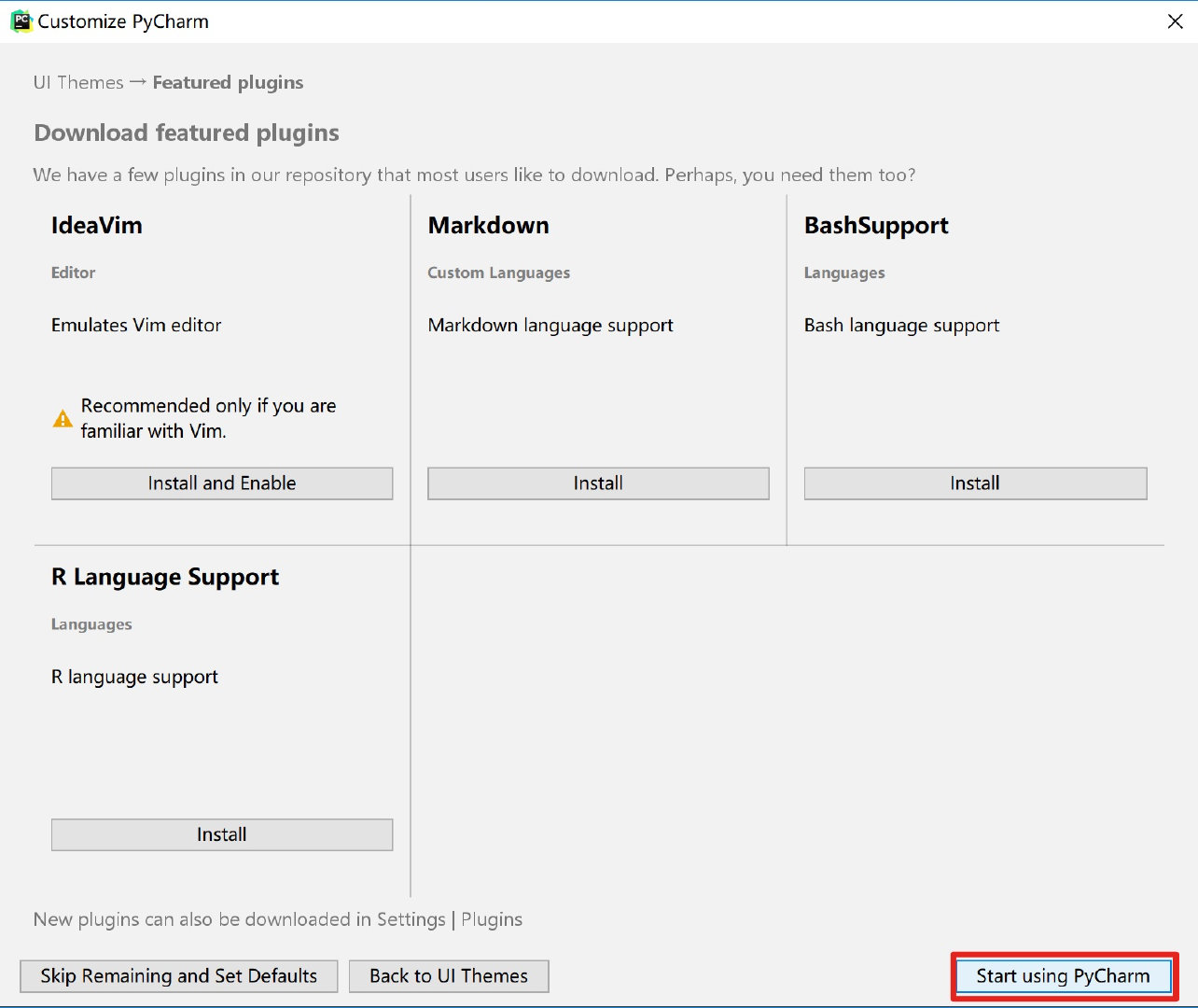Close the Customize PyCharm window
The height and width of the screenshot is (1008, 1198).
[1175, 21]
